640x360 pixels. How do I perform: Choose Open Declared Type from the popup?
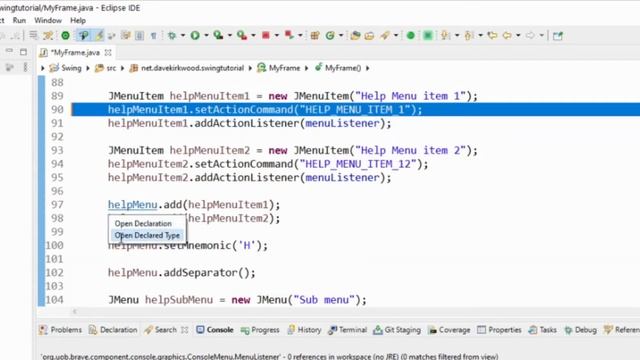(147, 236)
